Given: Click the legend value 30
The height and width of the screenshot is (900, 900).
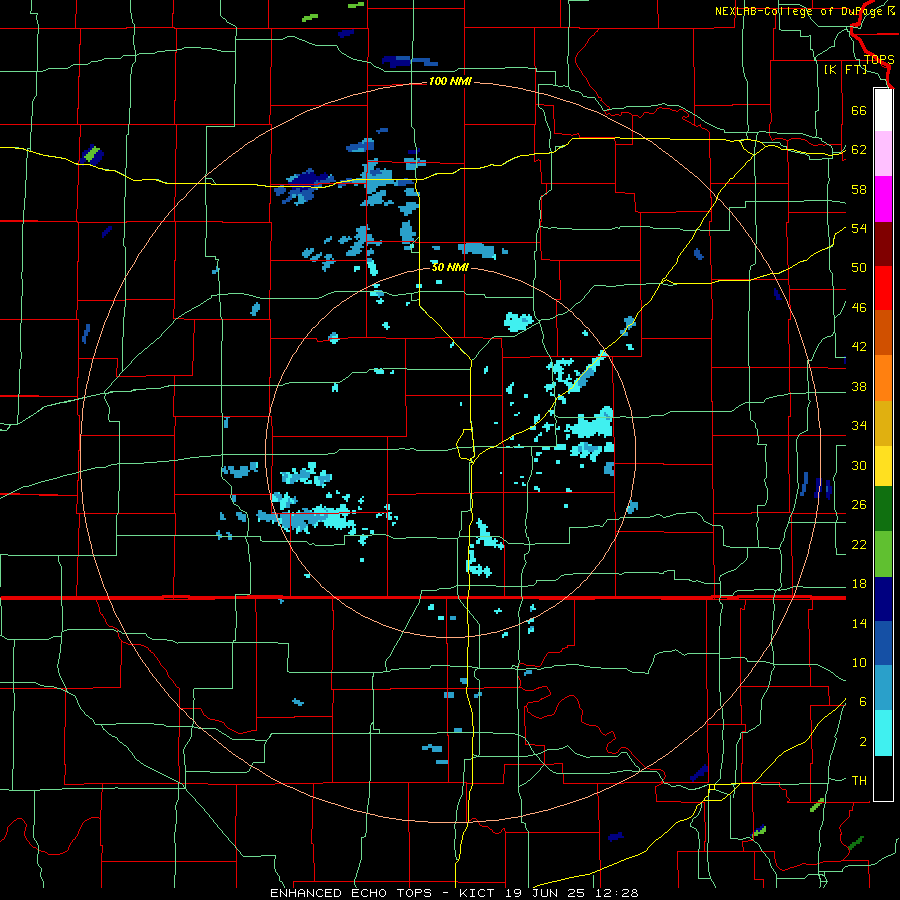Looking at the screenshot, I should point(859,465).
